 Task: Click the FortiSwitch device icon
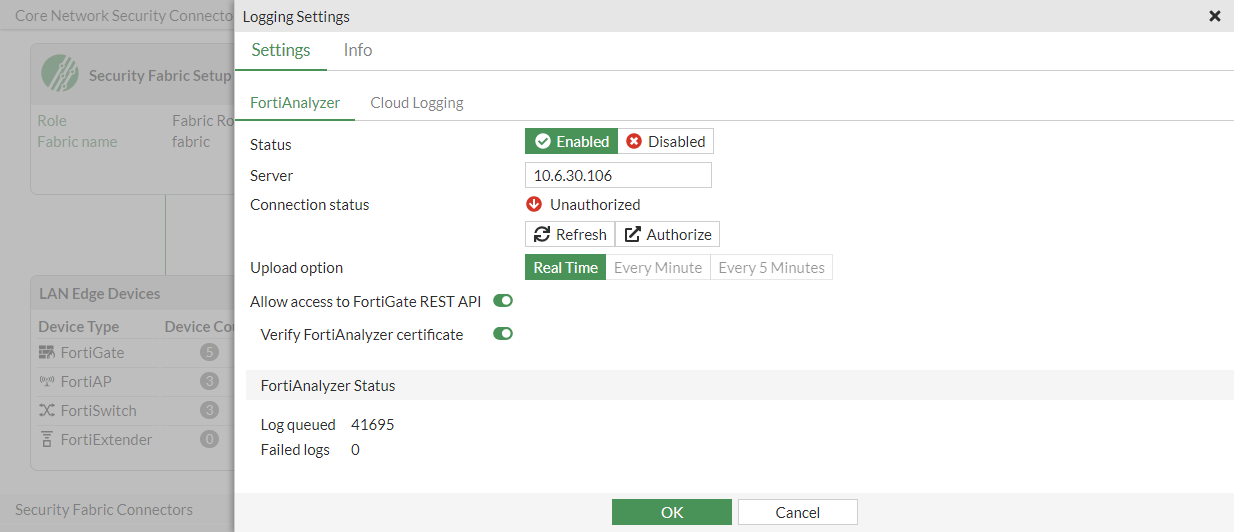[46, 411]
